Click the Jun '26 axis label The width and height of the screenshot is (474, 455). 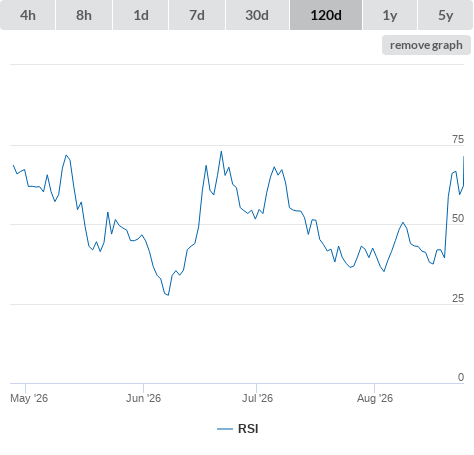point(143,398)
